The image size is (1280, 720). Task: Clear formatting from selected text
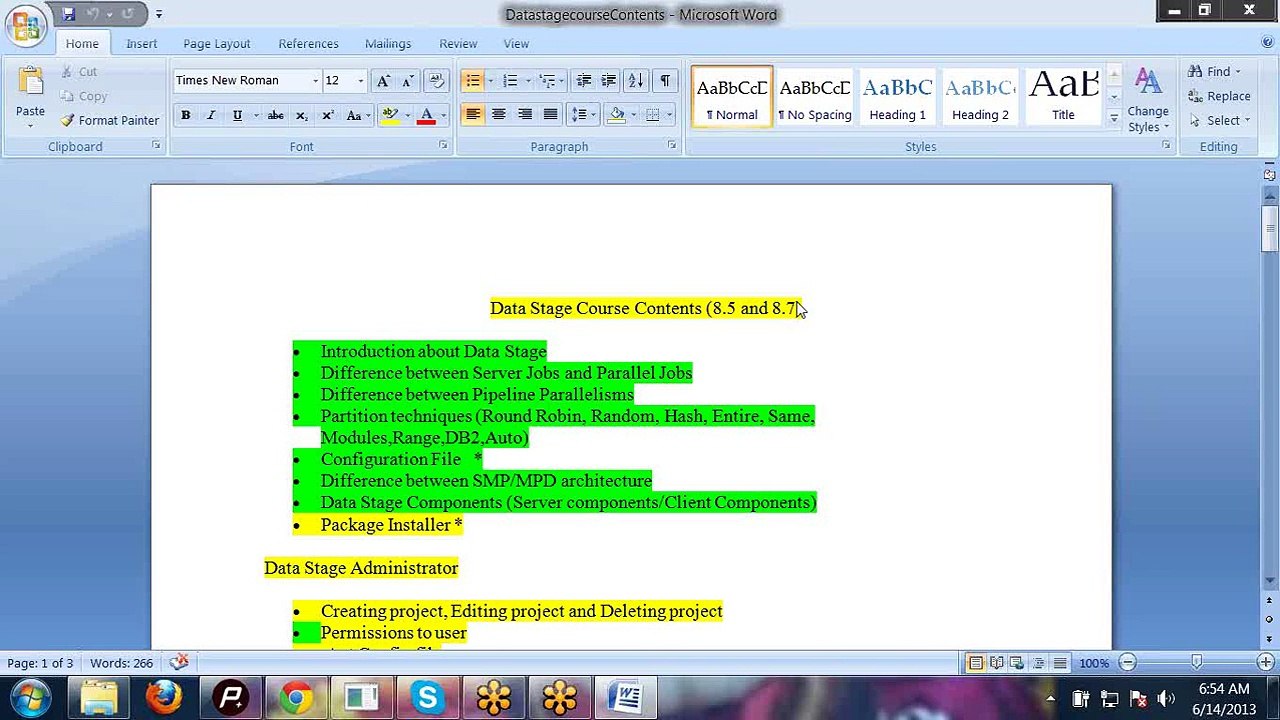pyautogui.click(x=435, y=81)
